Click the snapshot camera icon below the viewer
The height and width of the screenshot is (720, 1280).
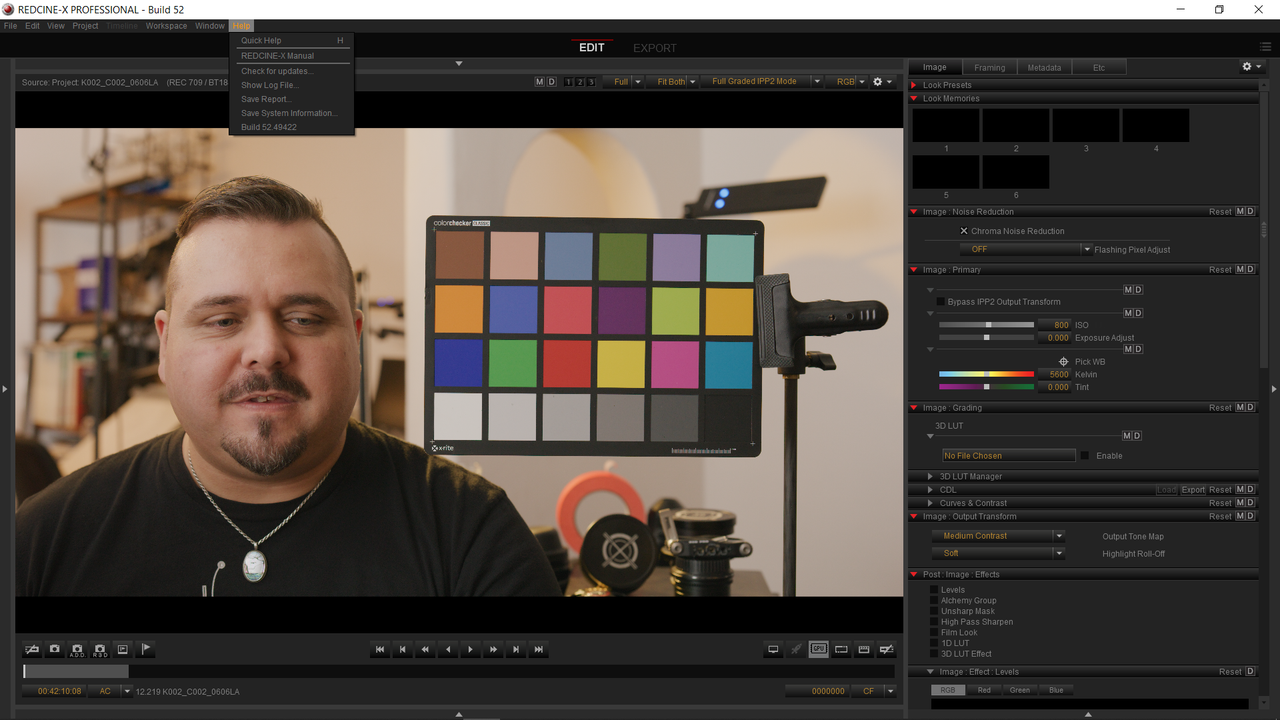click(55, 649)
